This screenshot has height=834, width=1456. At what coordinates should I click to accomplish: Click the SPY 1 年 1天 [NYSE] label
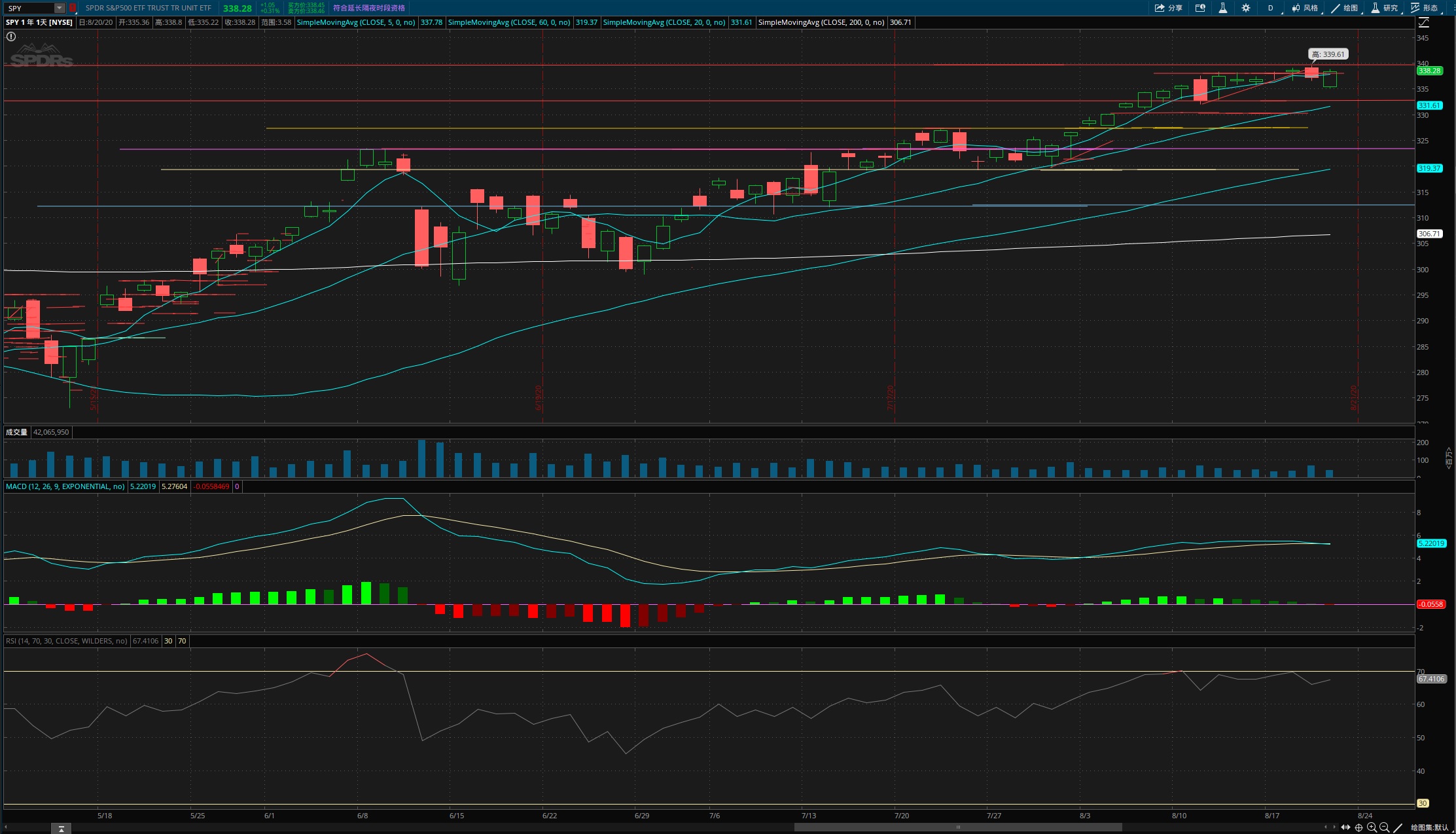coord(39,22)
